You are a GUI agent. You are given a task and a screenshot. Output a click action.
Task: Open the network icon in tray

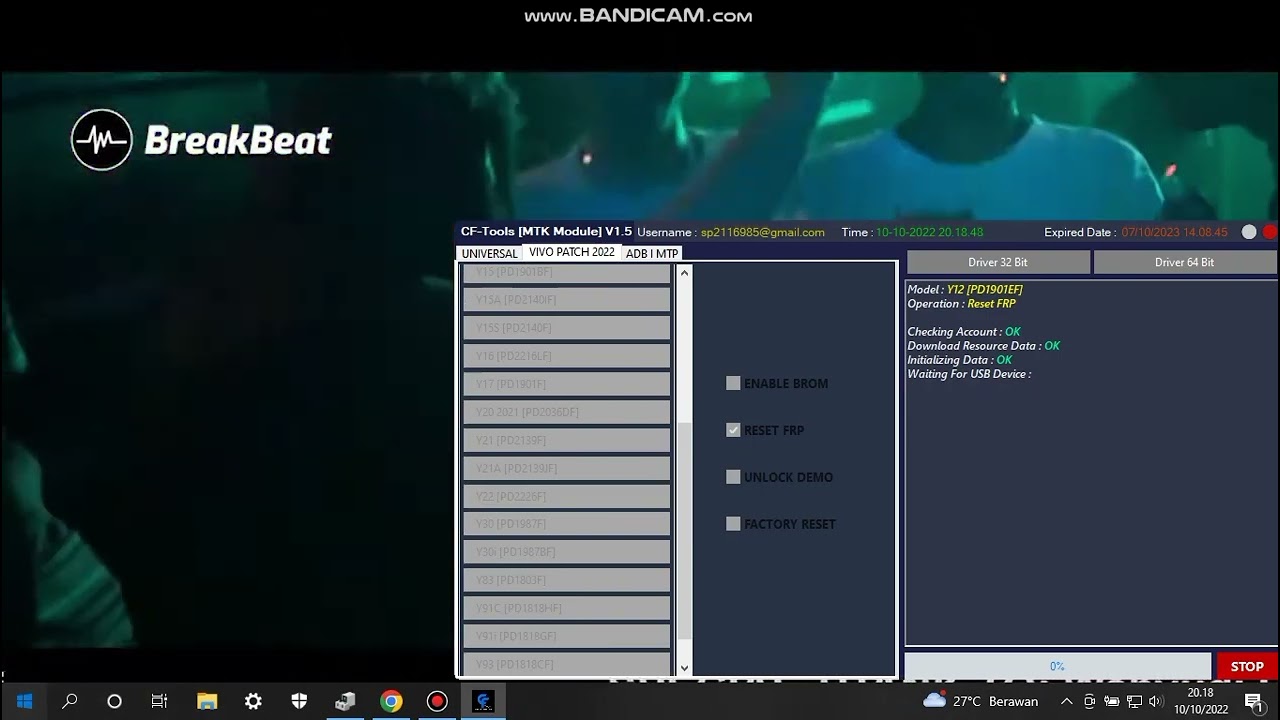pos(1134,701)
